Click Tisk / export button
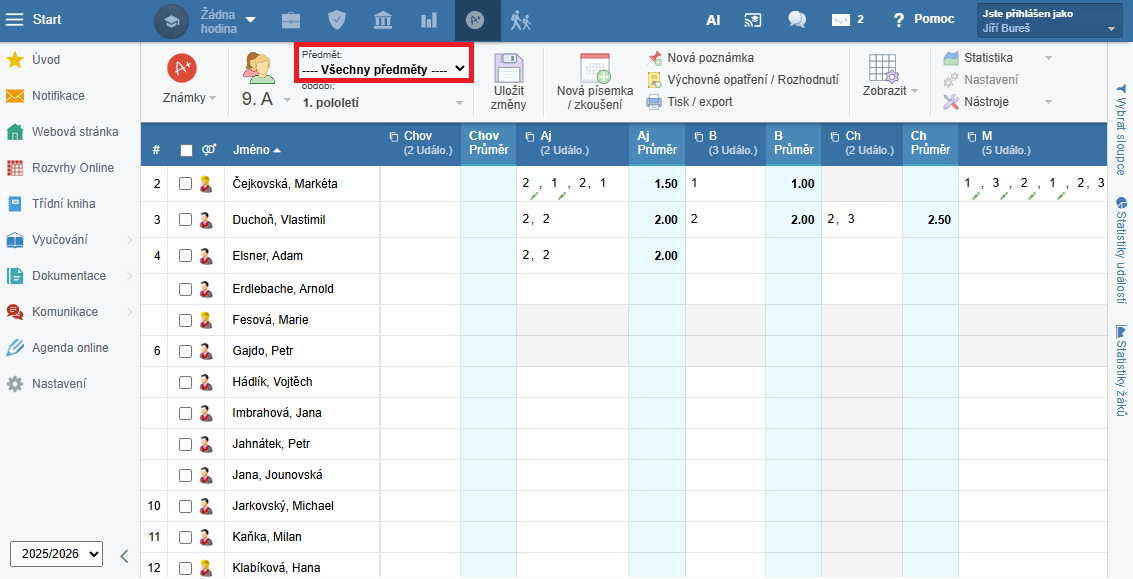 click(x=699, y=102)
